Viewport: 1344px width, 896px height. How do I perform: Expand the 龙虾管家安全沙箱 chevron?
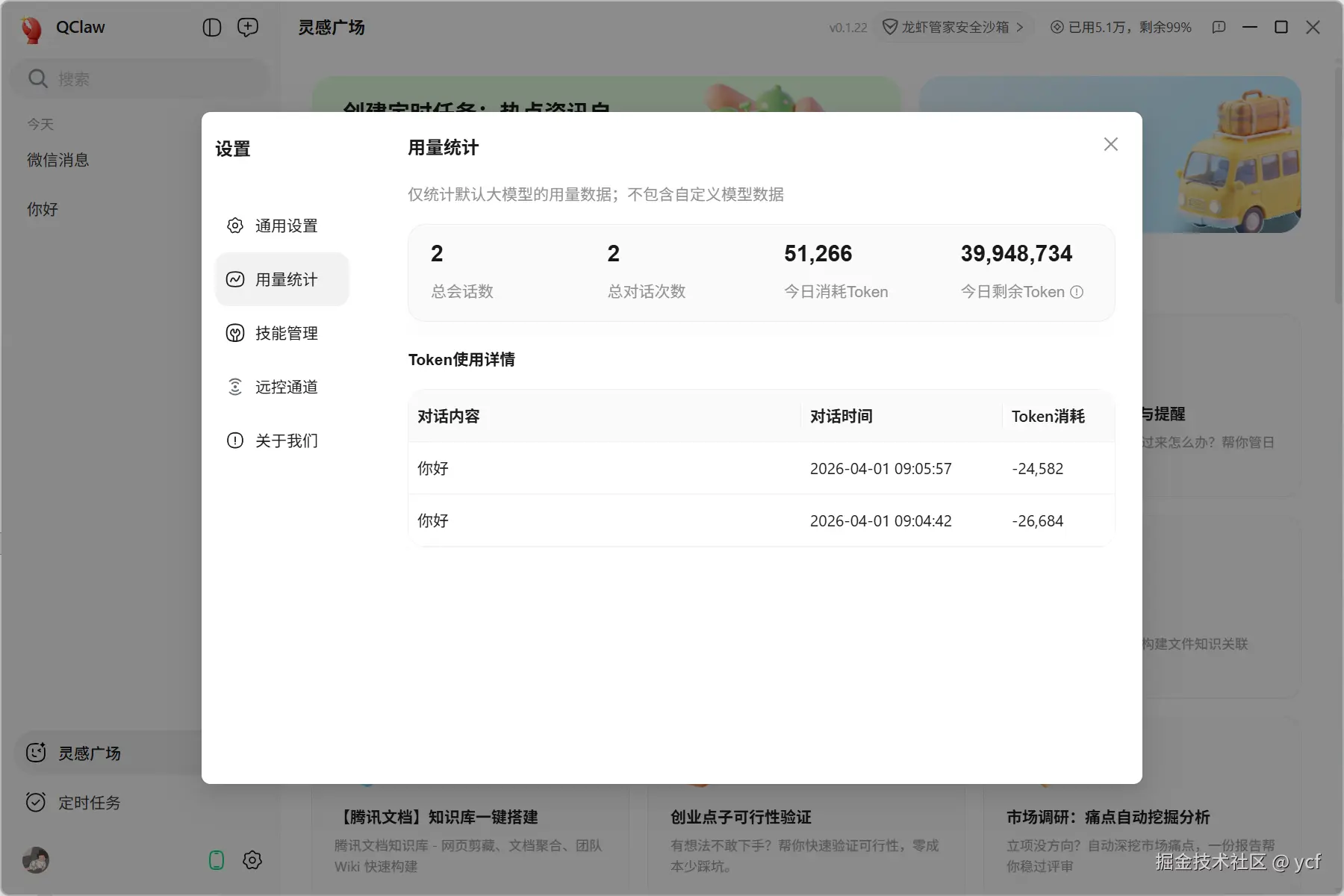(x=1021, y=27)
